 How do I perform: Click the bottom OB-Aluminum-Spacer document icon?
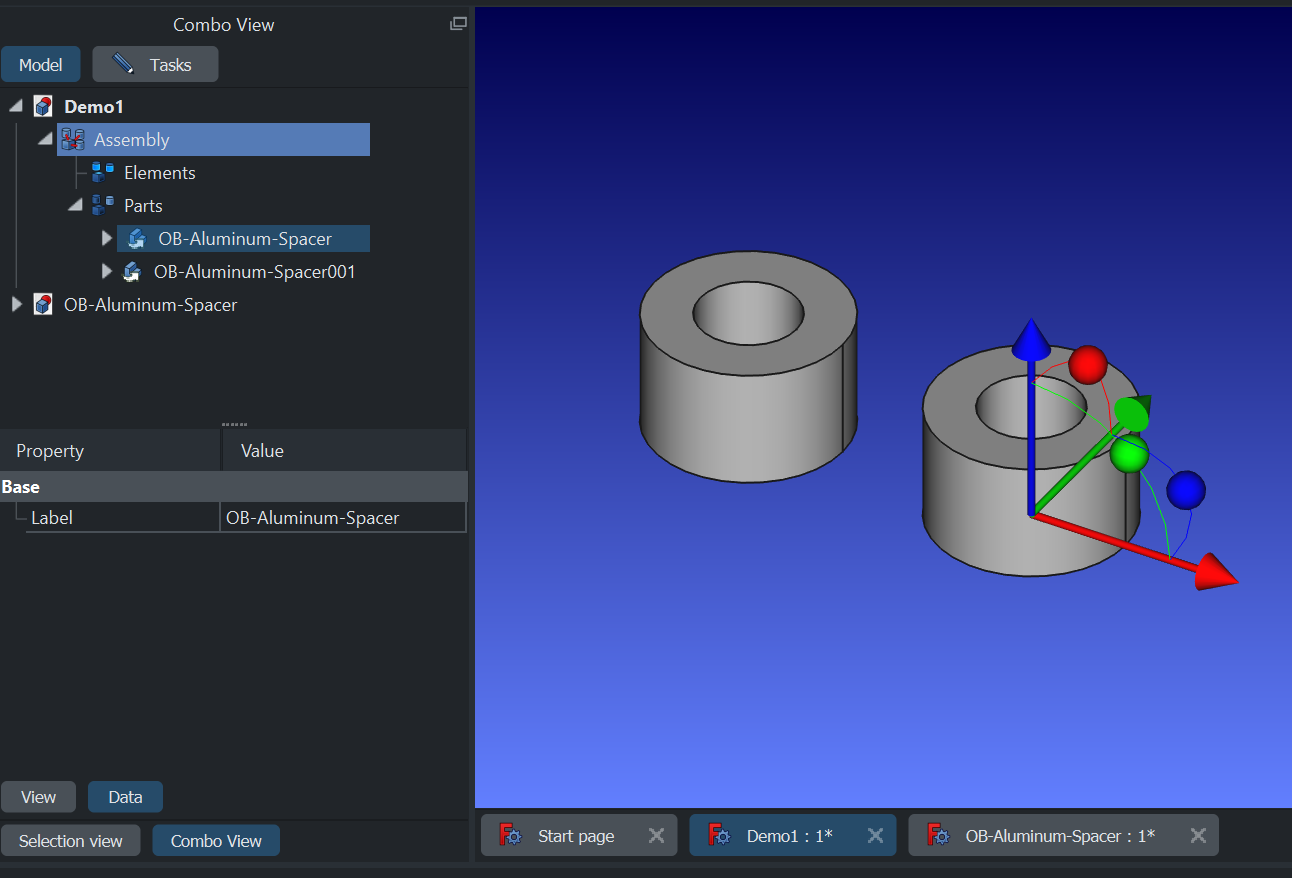(x=43, y=304)
